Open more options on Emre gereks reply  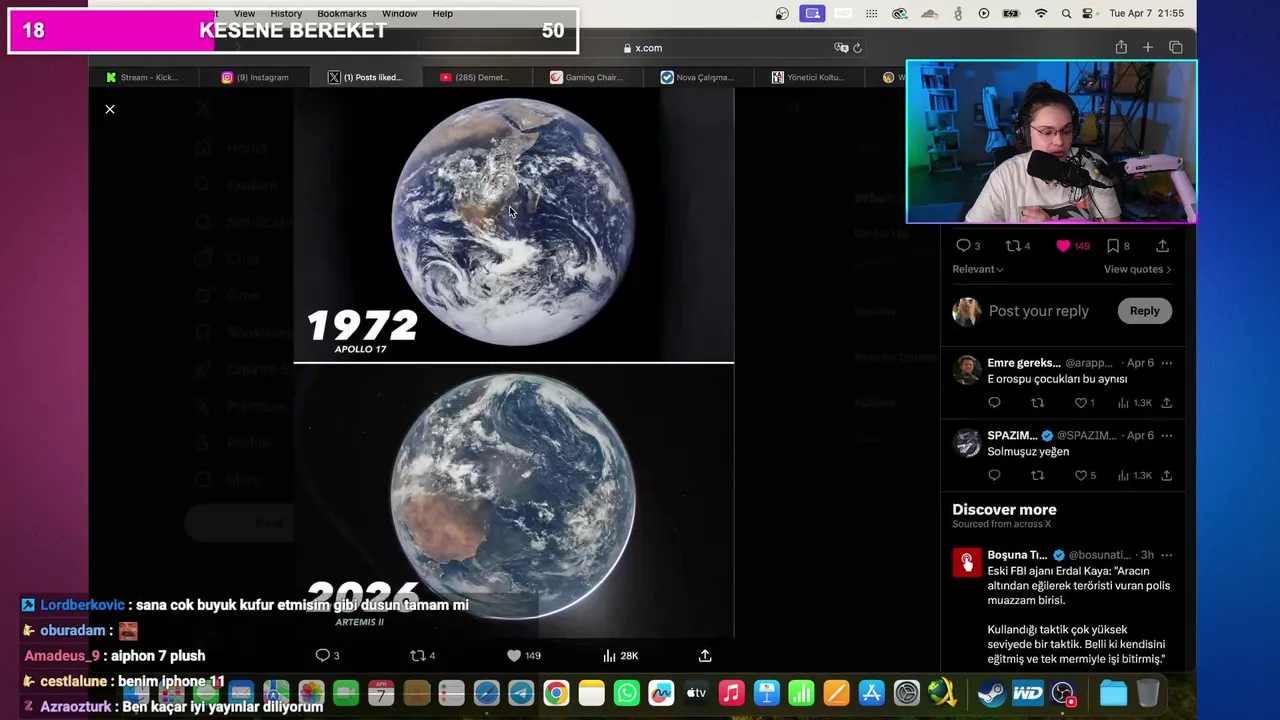[1166, 363]
